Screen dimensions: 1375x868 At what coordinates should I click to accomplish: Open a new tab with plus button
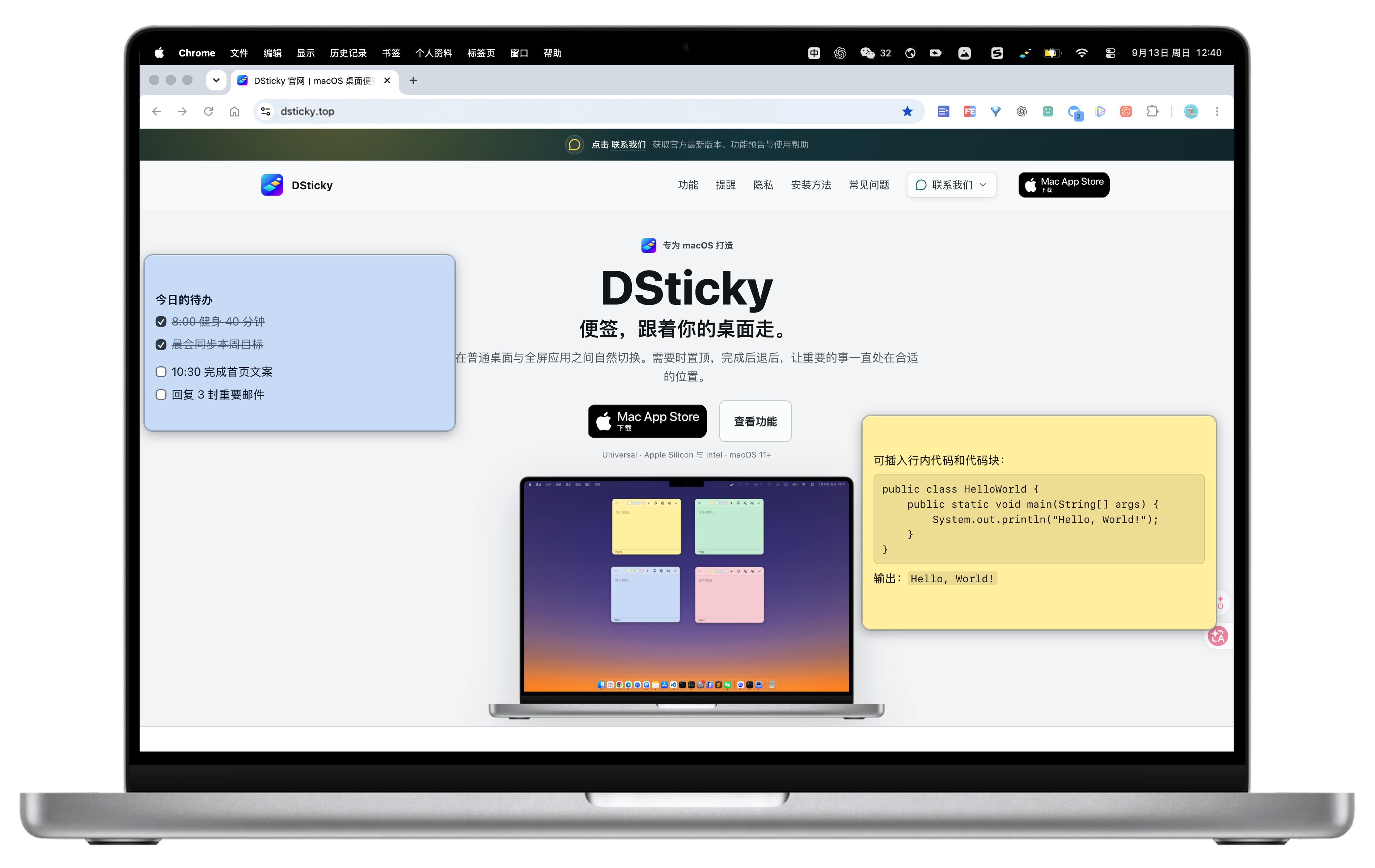(413, 80)
